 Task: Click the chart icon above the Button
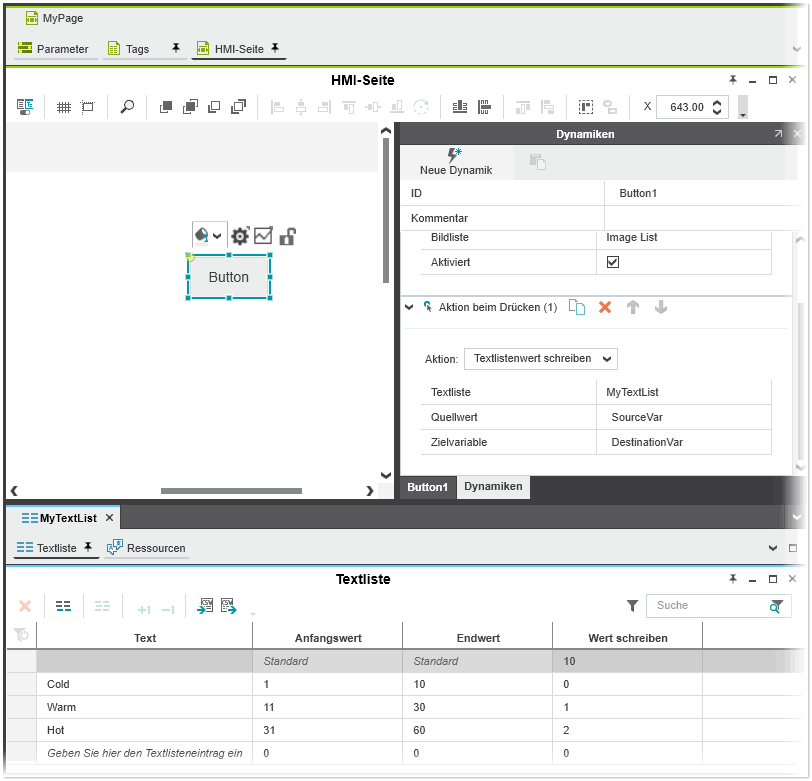tap(263, 236)
